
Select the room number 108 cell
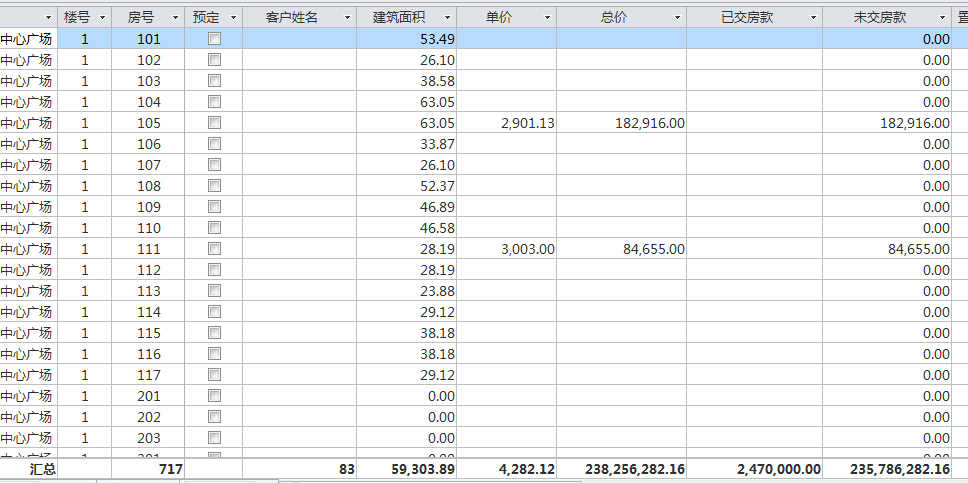148,186
